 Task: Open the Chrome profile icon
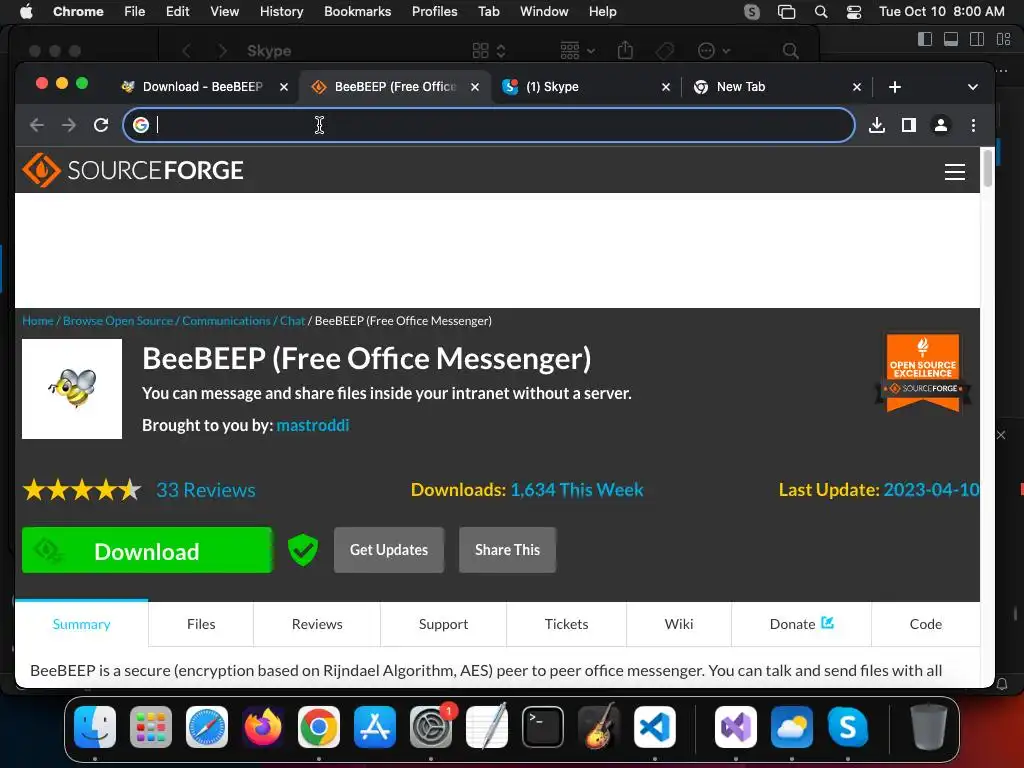click(x=940, y=125)
